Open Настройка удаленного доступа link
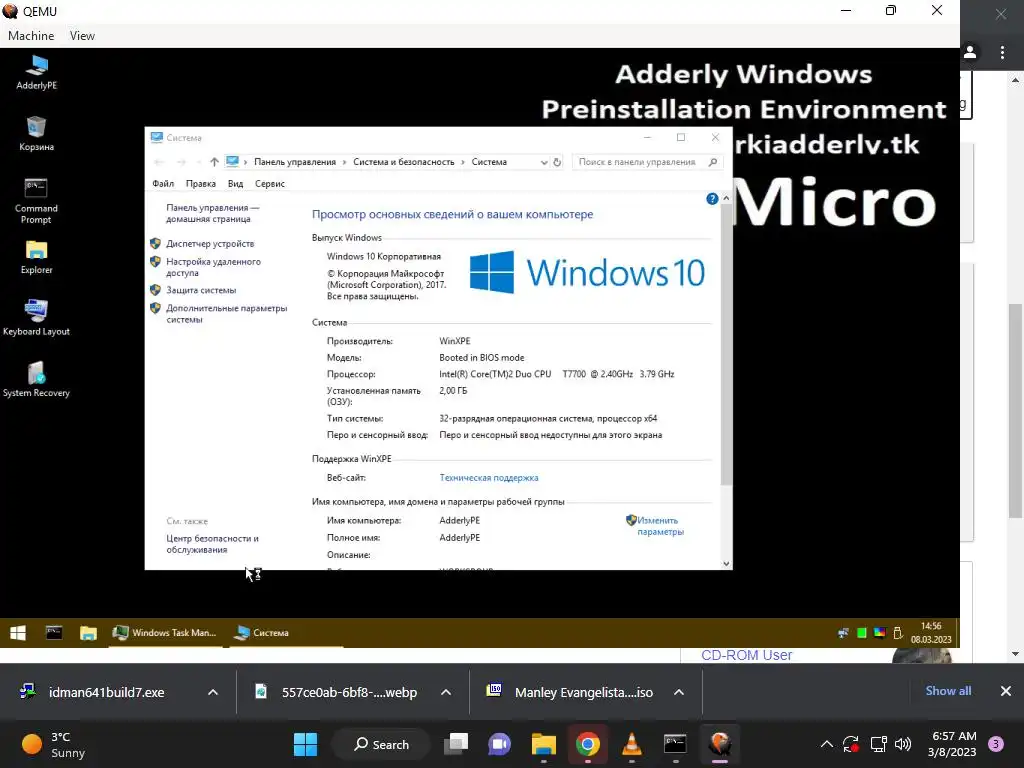This screenshot has height=768, width=1024. (214, 267)
